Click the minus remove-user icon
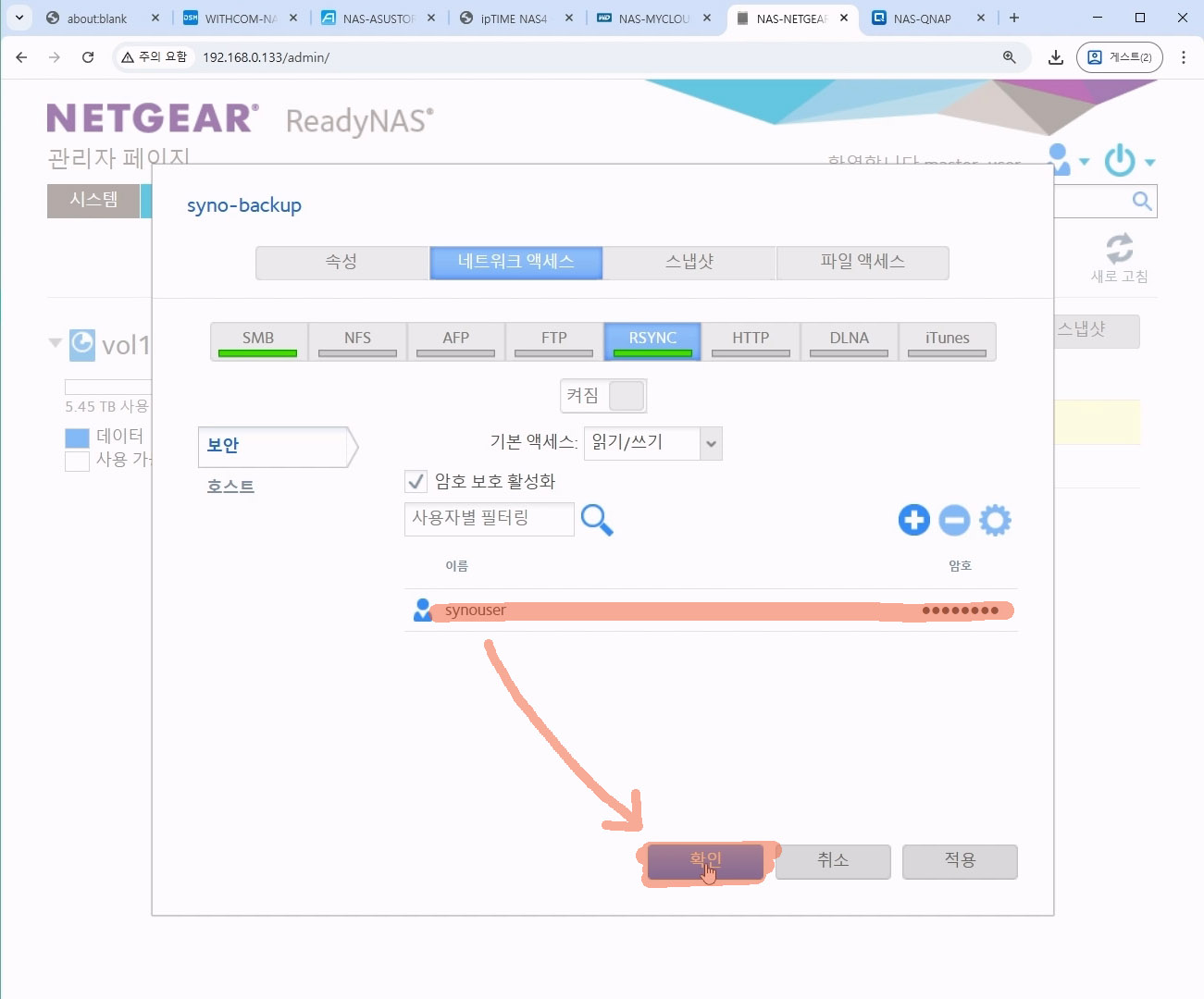 coord(954,520)
